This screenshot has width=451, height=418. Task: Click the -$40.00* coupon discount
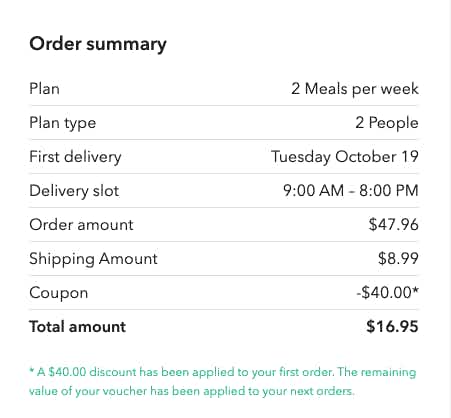387,292
